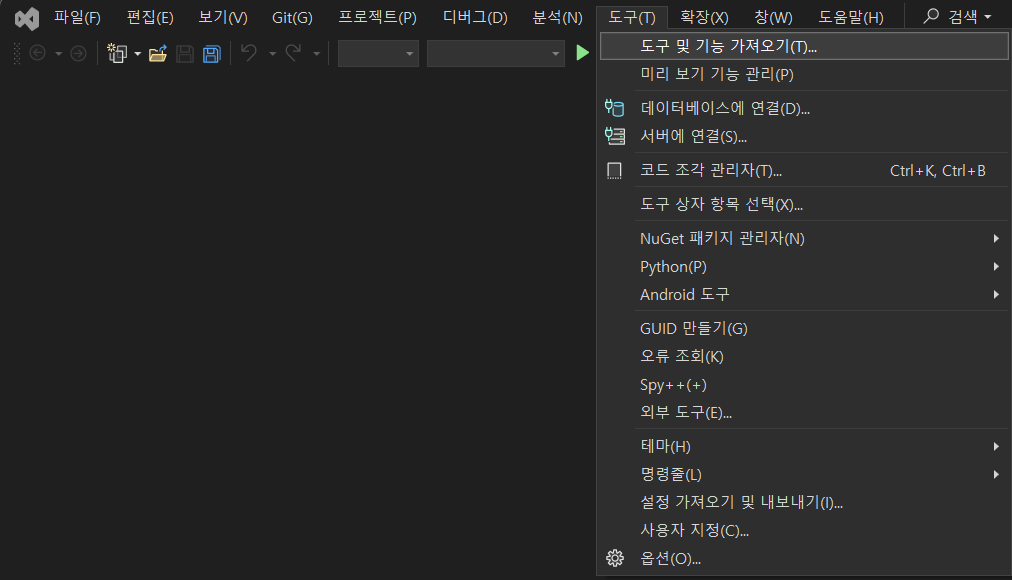Click the single save disk icon
This screenshot has width=1012, height=580.
tap(185, 54)
